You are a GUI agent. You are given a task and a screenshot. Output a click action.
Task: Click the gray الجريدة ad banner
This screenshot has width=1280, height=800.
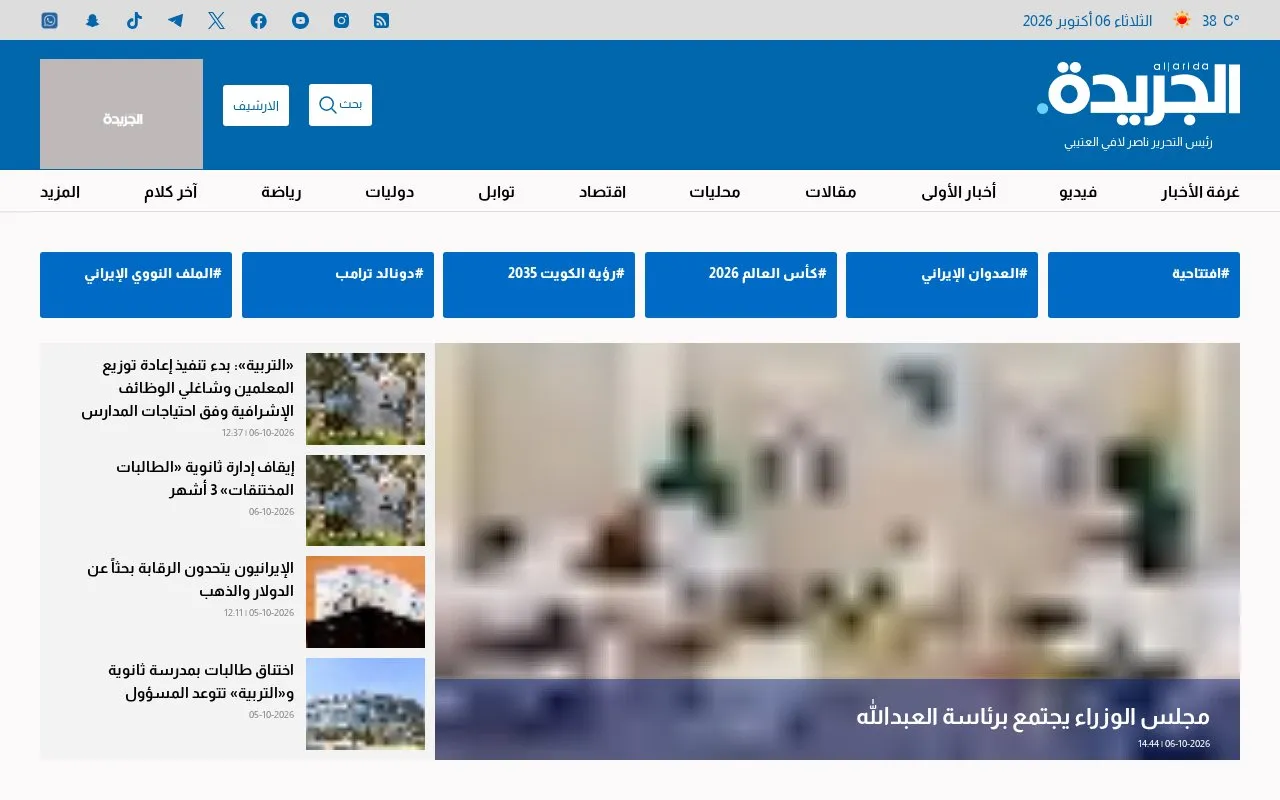pyautogui.click(x=121, y=114)
